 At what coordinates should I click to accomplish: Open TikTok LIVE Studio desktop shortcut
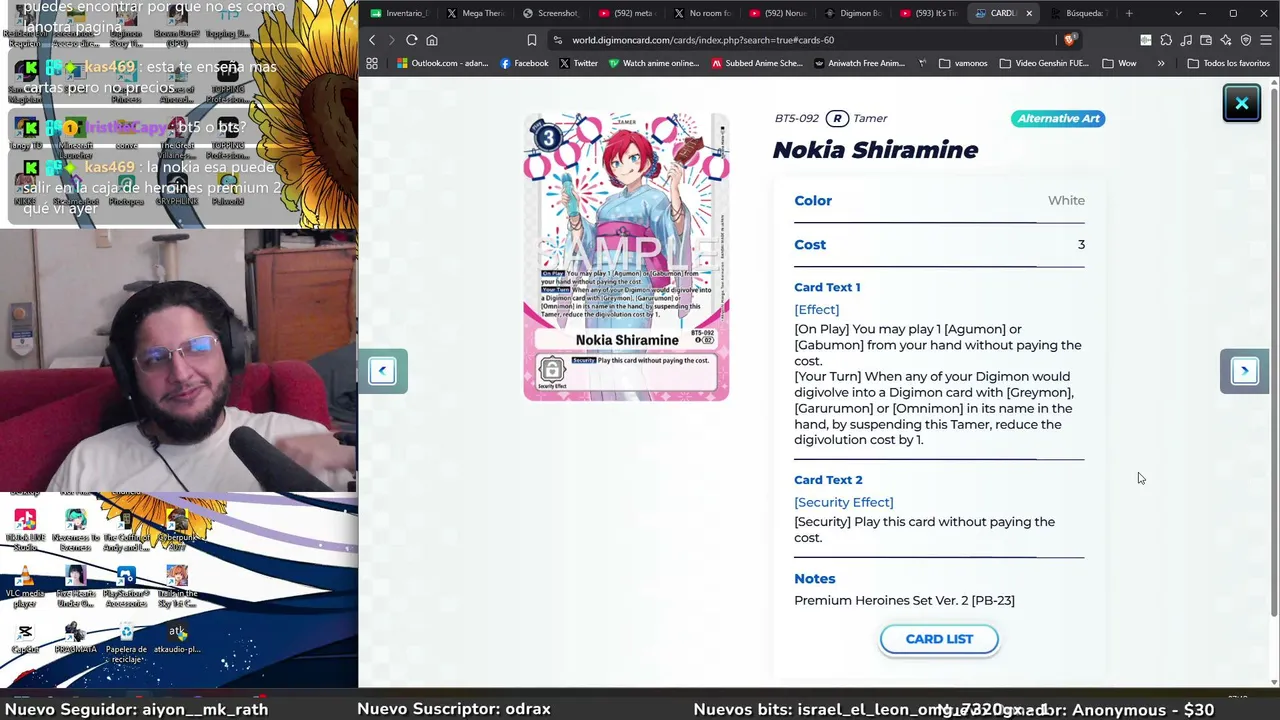pos(25,531)
